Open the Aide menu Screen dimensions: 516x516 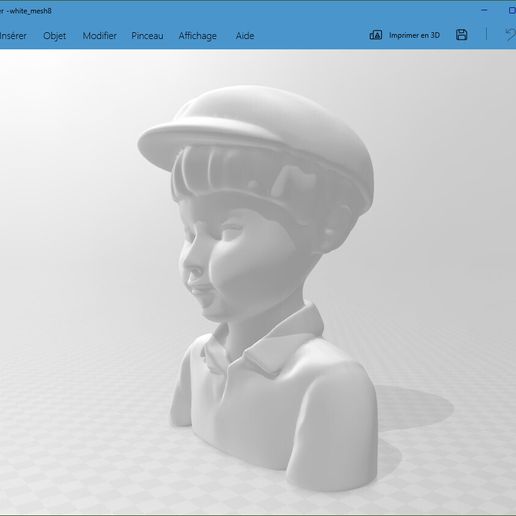click(x=245, y=36)
